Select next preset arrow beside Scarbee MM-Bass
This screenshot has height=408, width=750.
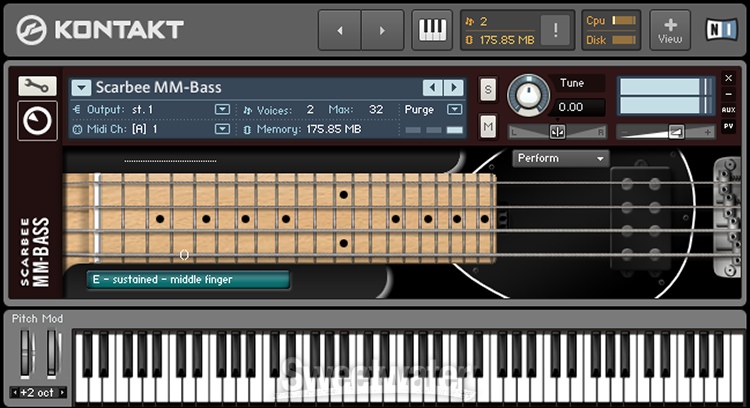[454, 88]
